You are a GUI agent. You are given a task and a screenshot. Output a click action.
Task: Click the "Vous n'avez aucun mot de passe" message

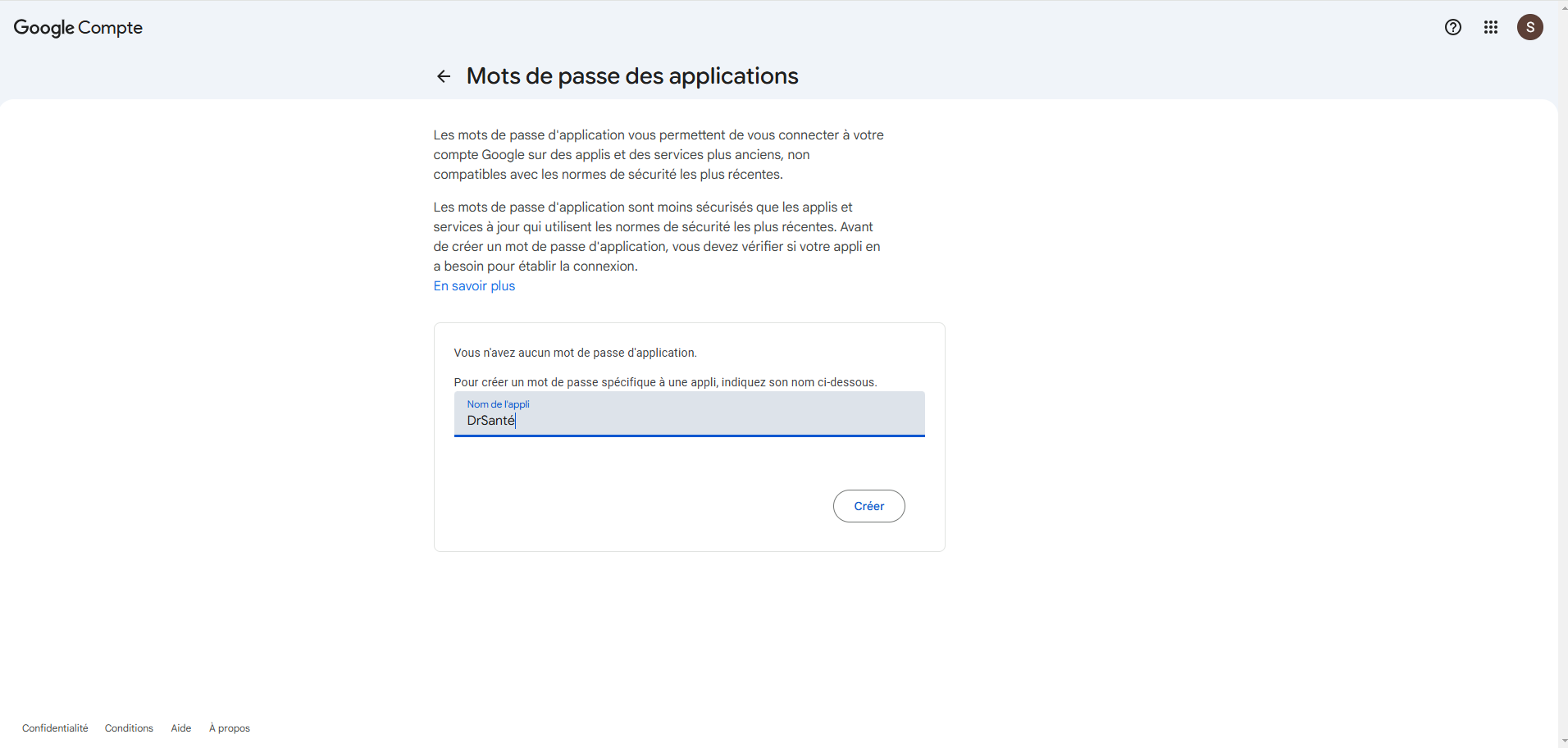[x=575, y=353]
